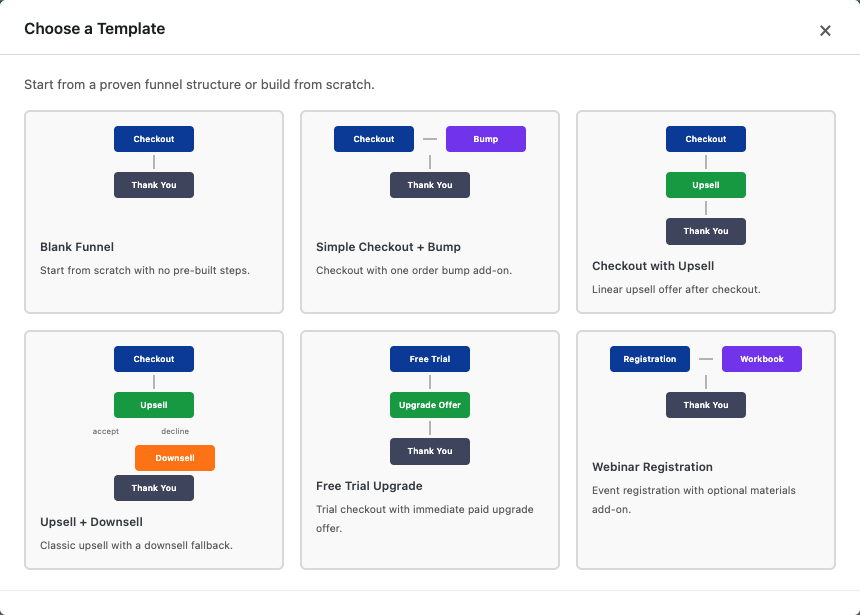Select the Free Trial Upgrade title

[369, 486]
